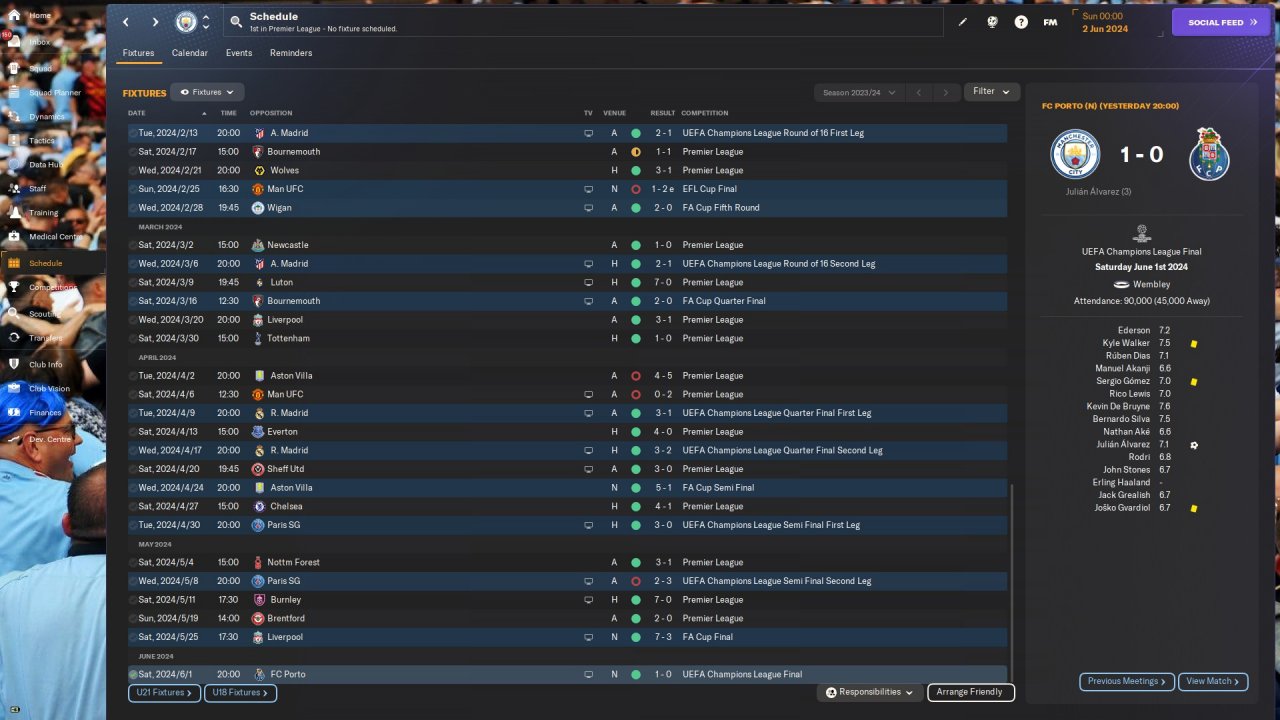Open the Fixtures view dropdown
Viewport: 1280px width, 720px height.
click(207, 92)
